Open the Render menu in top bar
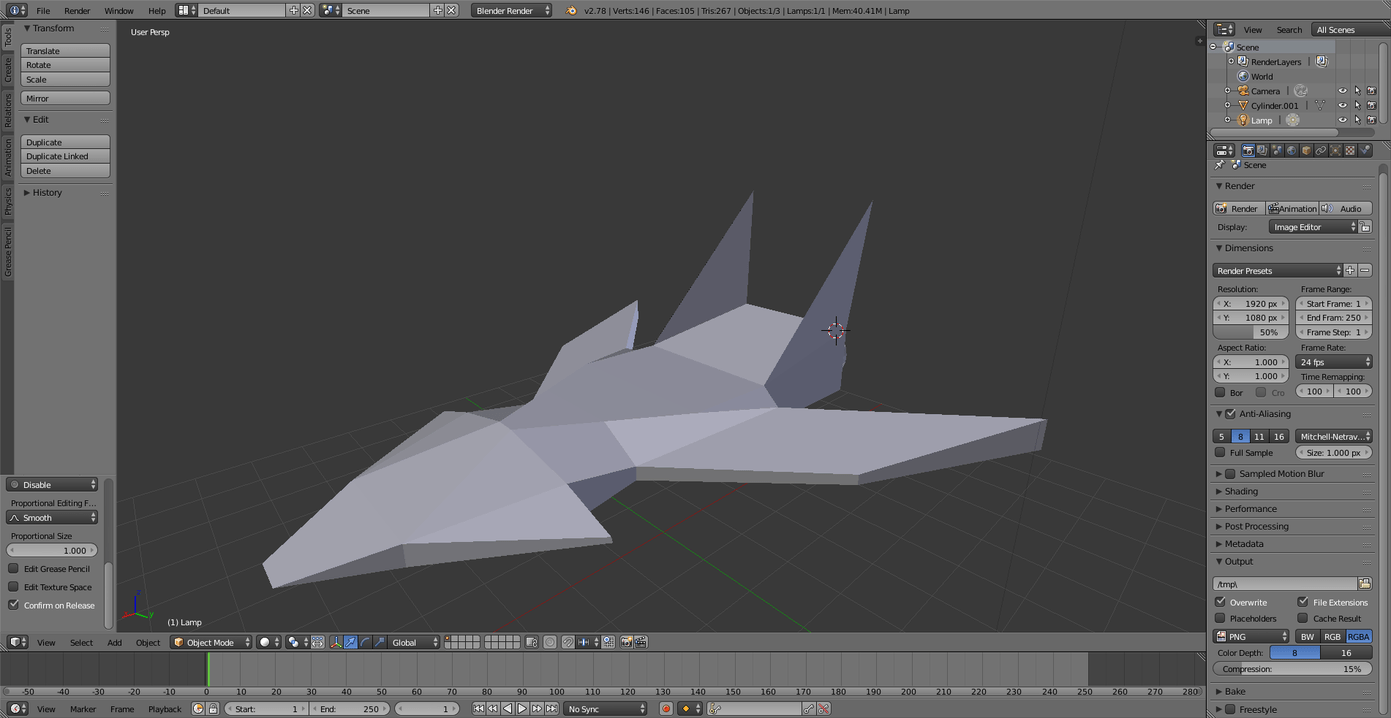 (77, 10)
